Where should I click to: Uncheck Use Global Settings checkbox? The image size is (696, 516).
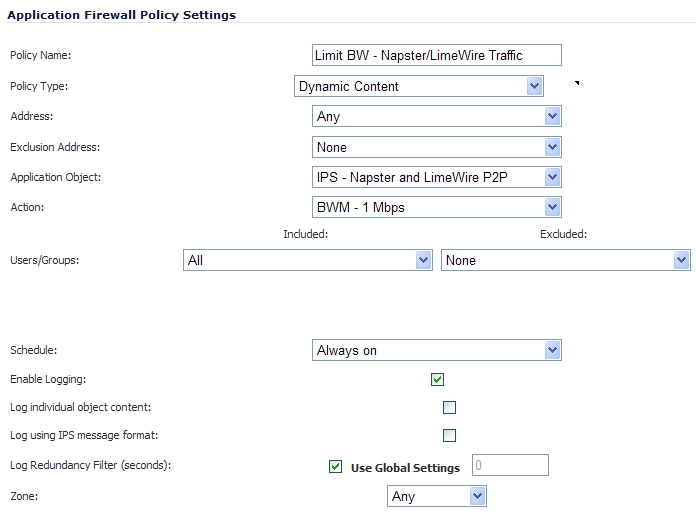(335, 467)
